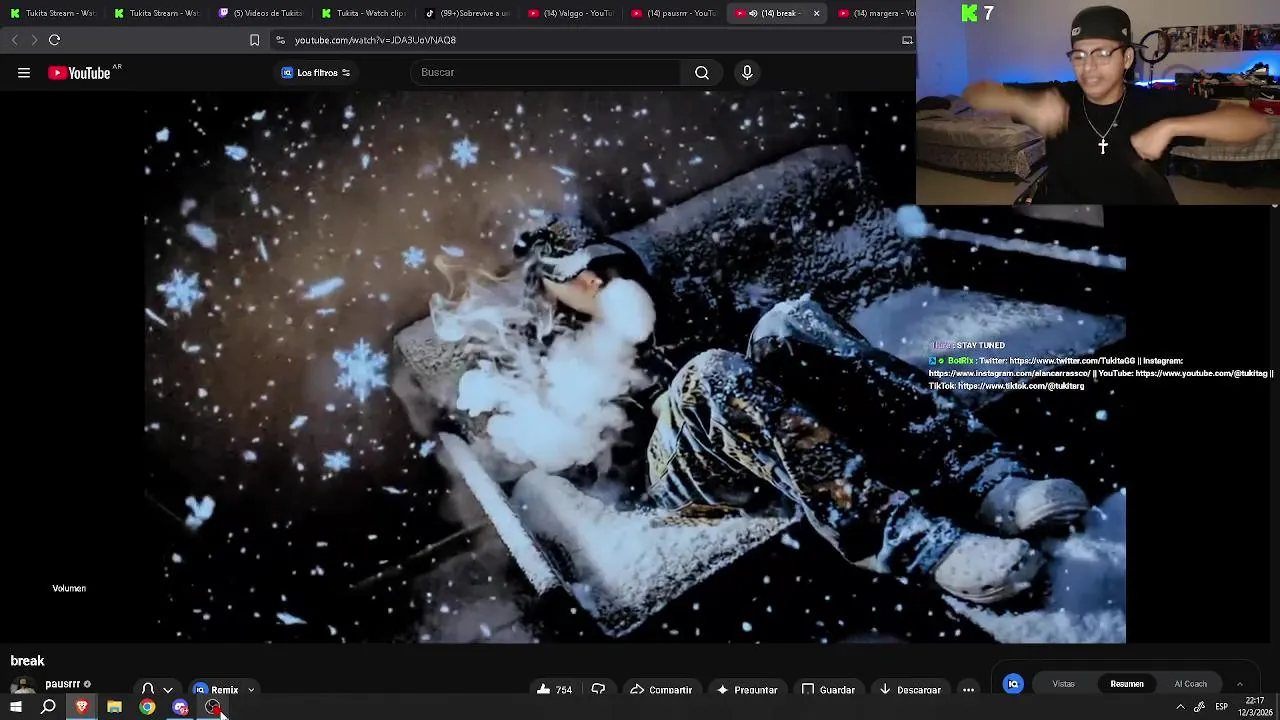
Task: Reload the page with the refresh icon
Action: [x=55, y=40]
